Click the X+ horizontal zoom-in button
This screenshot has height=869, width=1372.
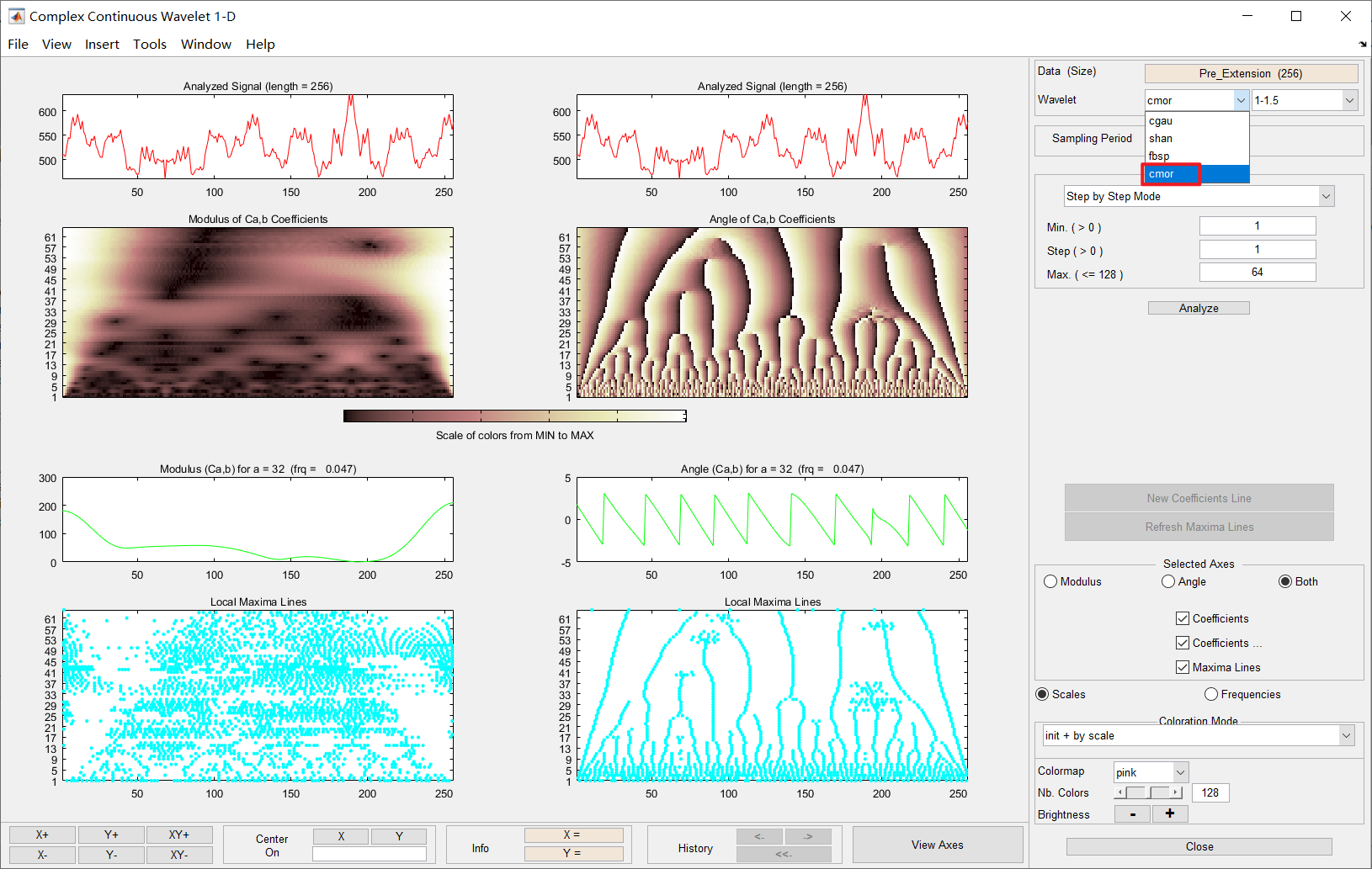point(42,835)
